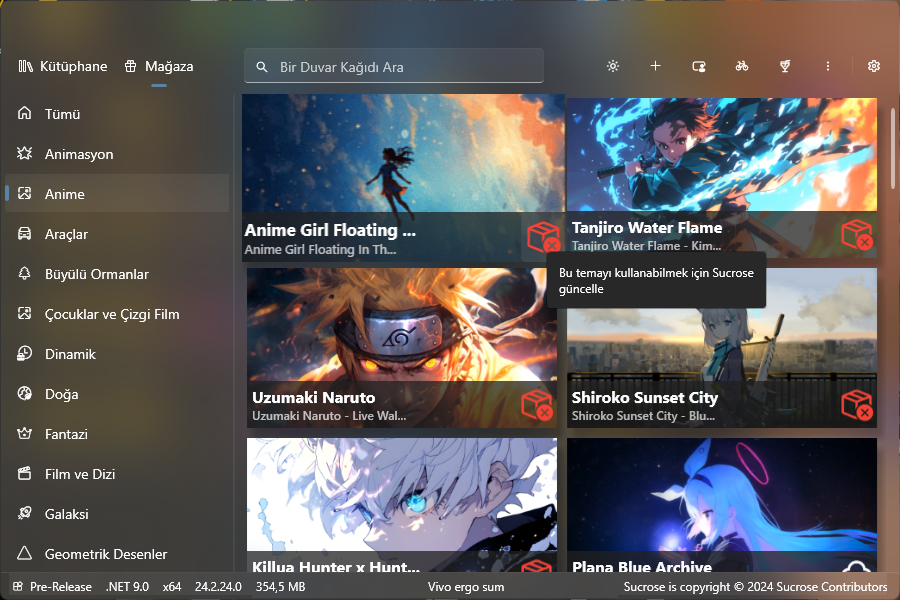Image resolution: width=900 pixels, height=600 pixels.
Task: Select the Tümü category
Action: [x=117, y=114]
